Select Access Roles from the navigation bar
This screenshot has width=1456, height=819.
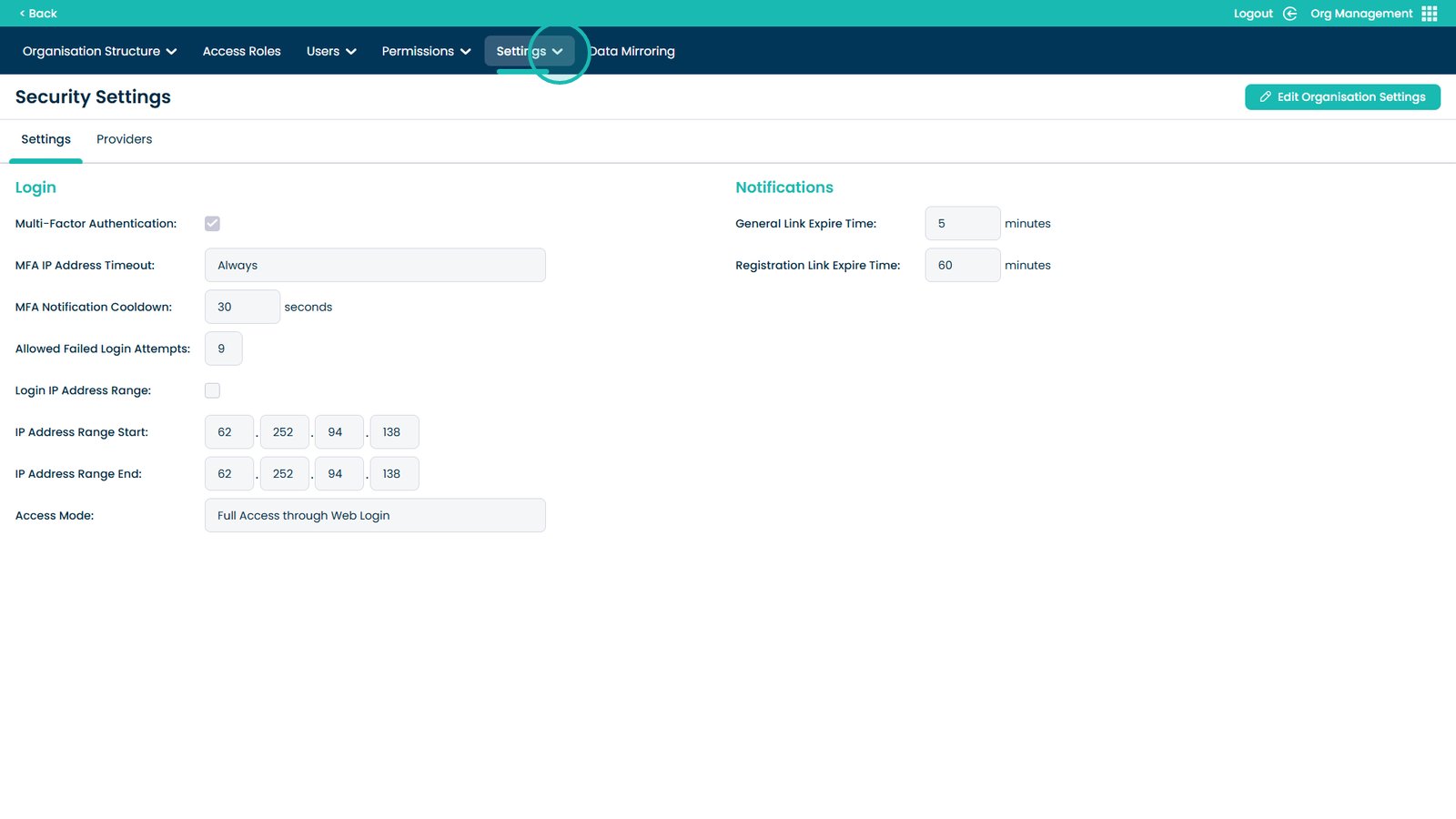click(241, 51)
